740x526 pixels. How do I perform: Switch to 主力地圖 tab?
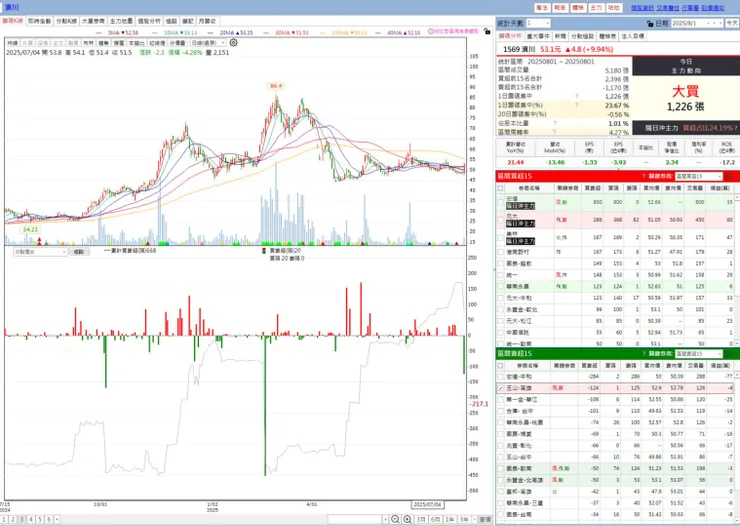pyautogui.click(x=121, y=21)
